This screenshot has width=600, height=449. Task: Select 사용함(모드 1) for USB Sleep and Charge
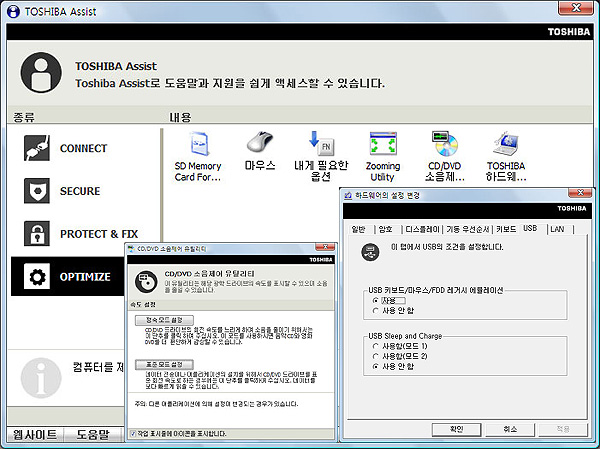coord(375,346)
